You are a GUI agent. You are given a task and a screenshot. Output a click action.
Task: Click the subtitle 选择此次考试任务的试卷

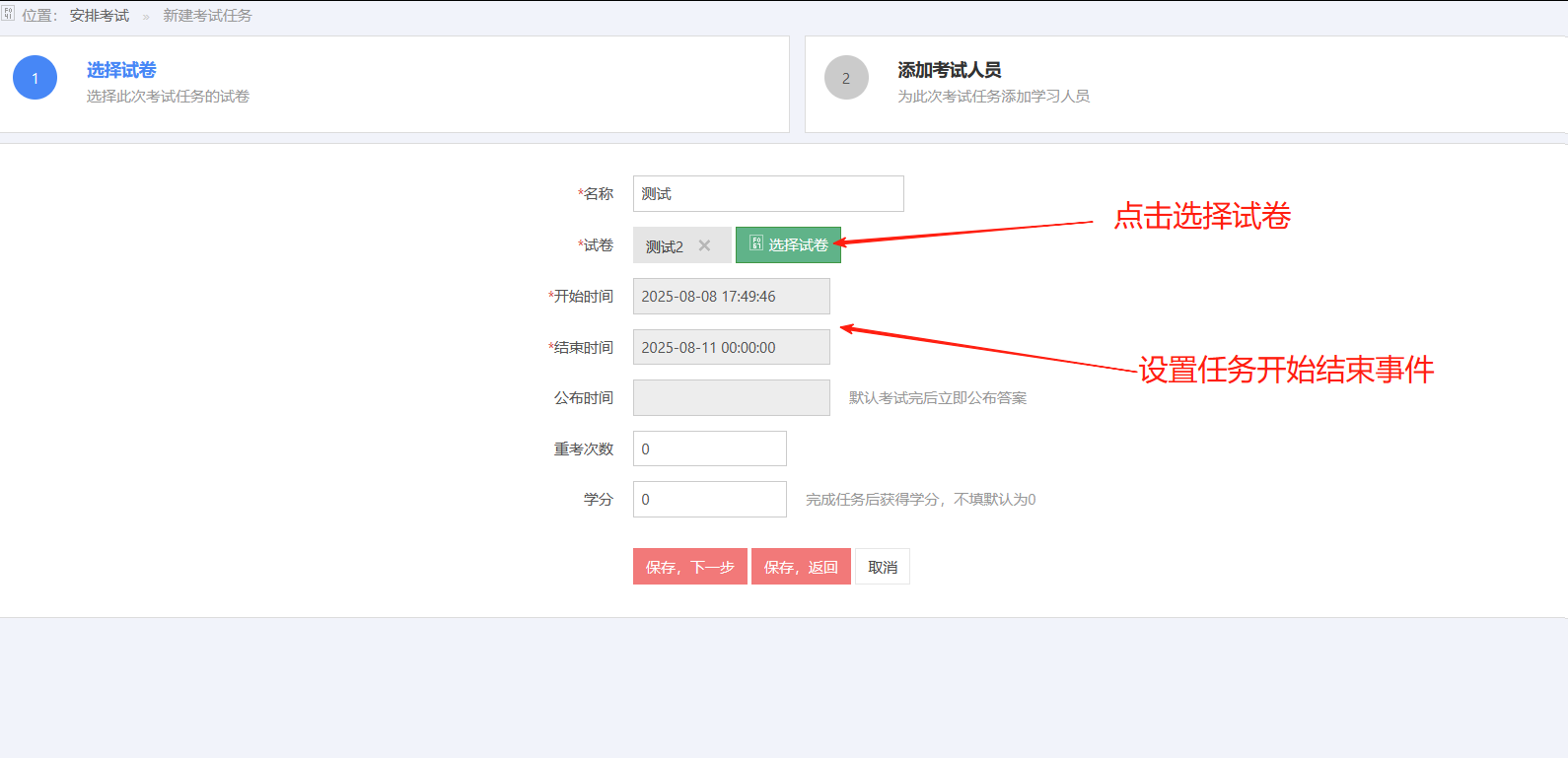coord(168,97)
